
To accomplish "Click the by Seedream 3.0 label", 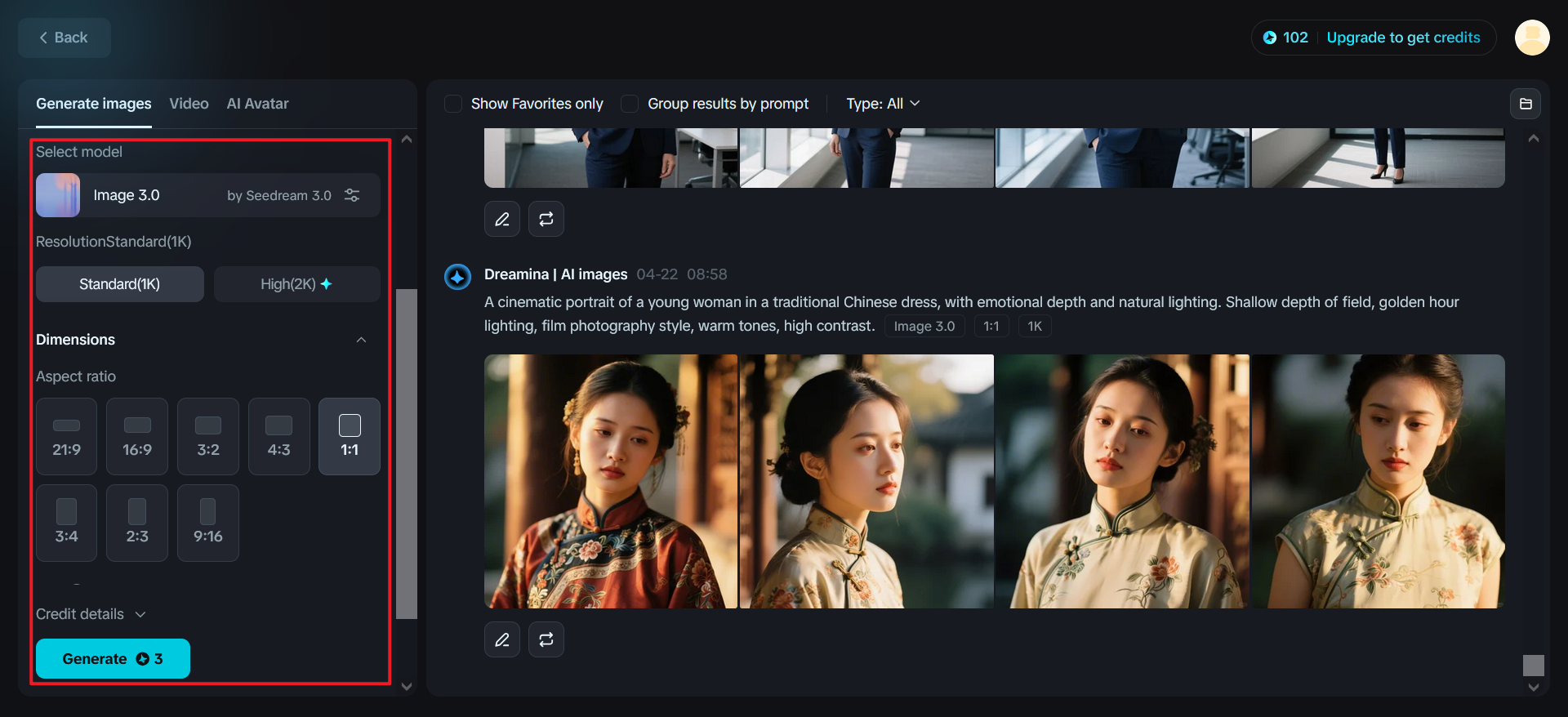I will click(x=279, y=195).
